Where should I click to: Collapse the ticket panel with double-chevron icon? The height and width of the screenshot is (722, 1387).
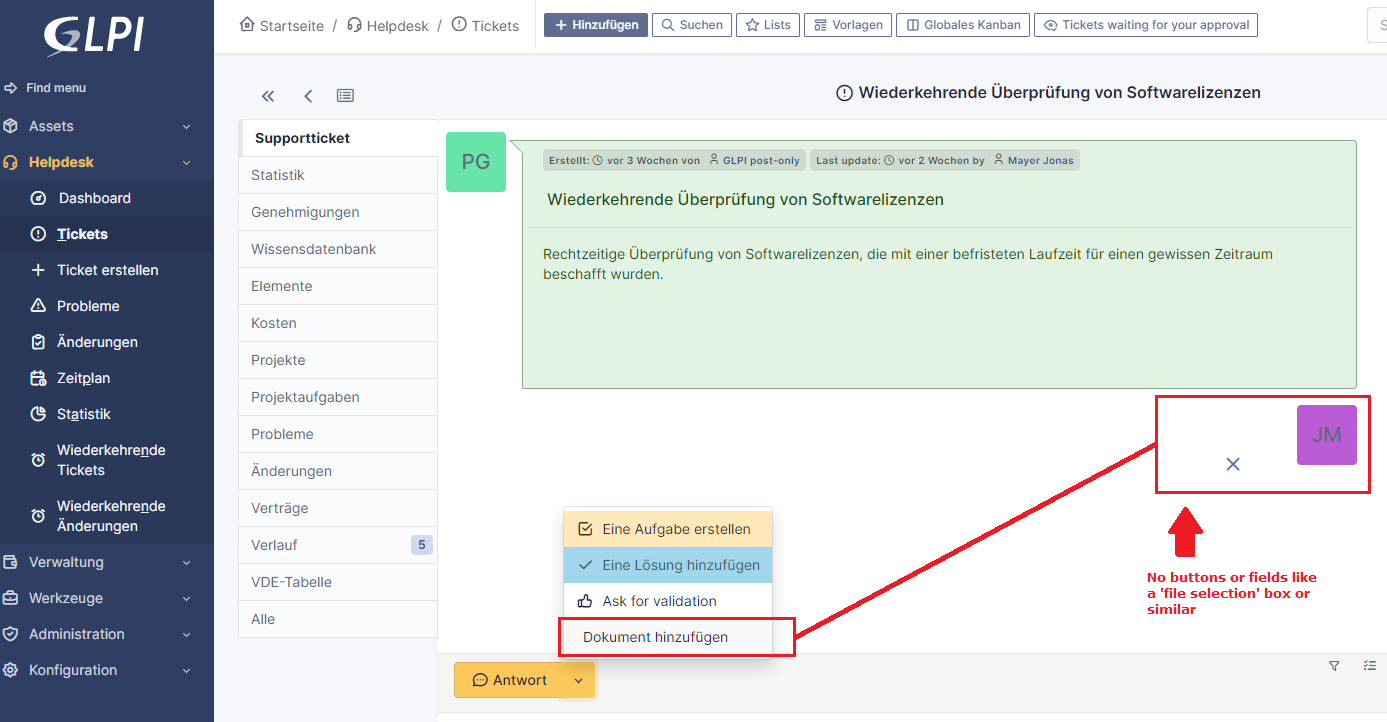[x=267, y=95]
